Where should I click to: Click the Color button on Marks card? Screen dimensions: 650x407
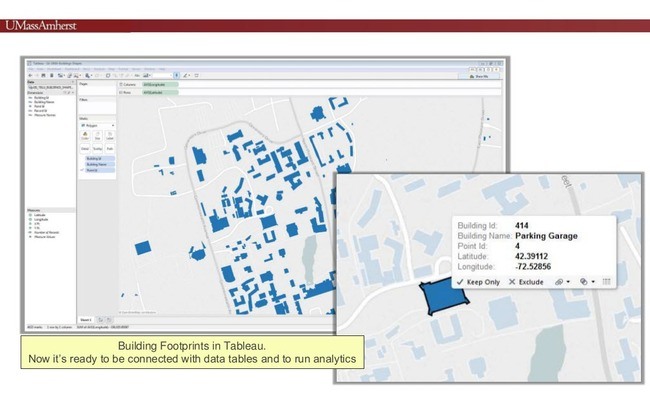(x=85, y=136)
